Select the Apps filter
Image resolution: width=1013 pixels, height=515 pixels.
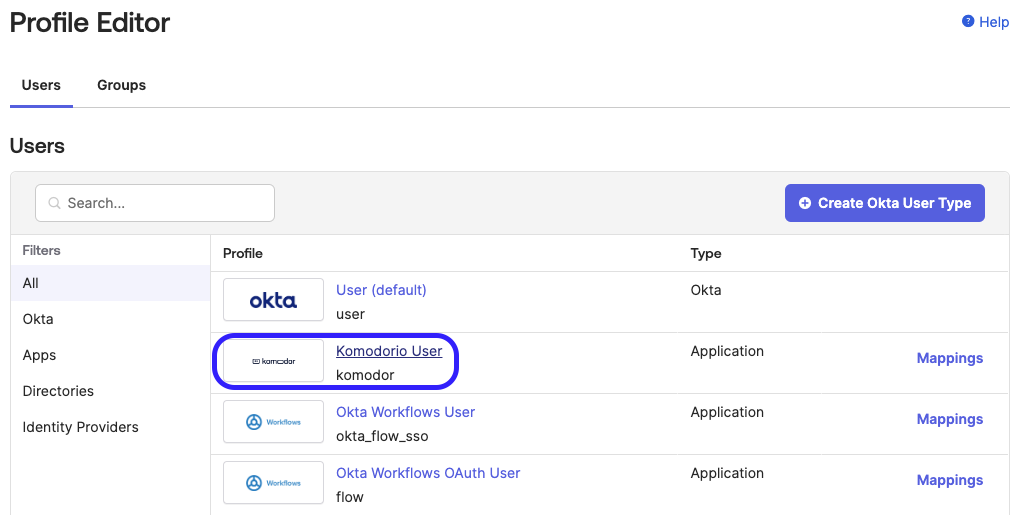110,355
